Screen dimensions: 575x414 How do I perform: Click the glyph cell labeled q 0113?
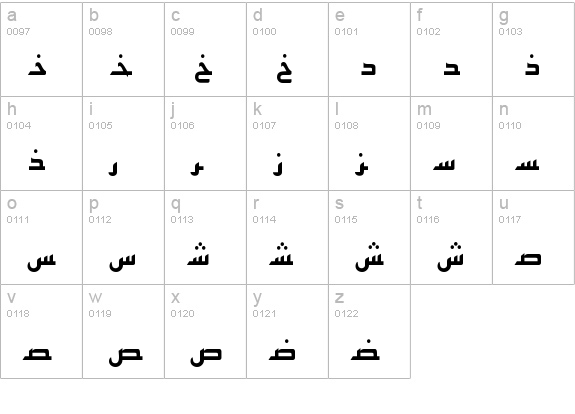(x=205, y=237)
